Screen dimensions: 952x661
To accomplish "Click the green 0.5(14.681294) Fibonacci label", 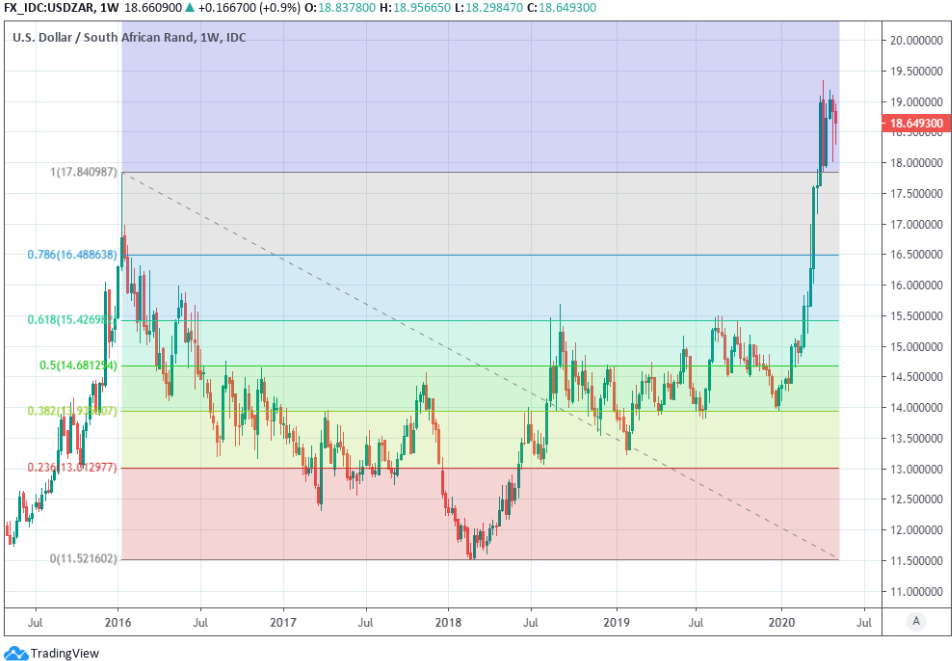I will pos(78,366).
